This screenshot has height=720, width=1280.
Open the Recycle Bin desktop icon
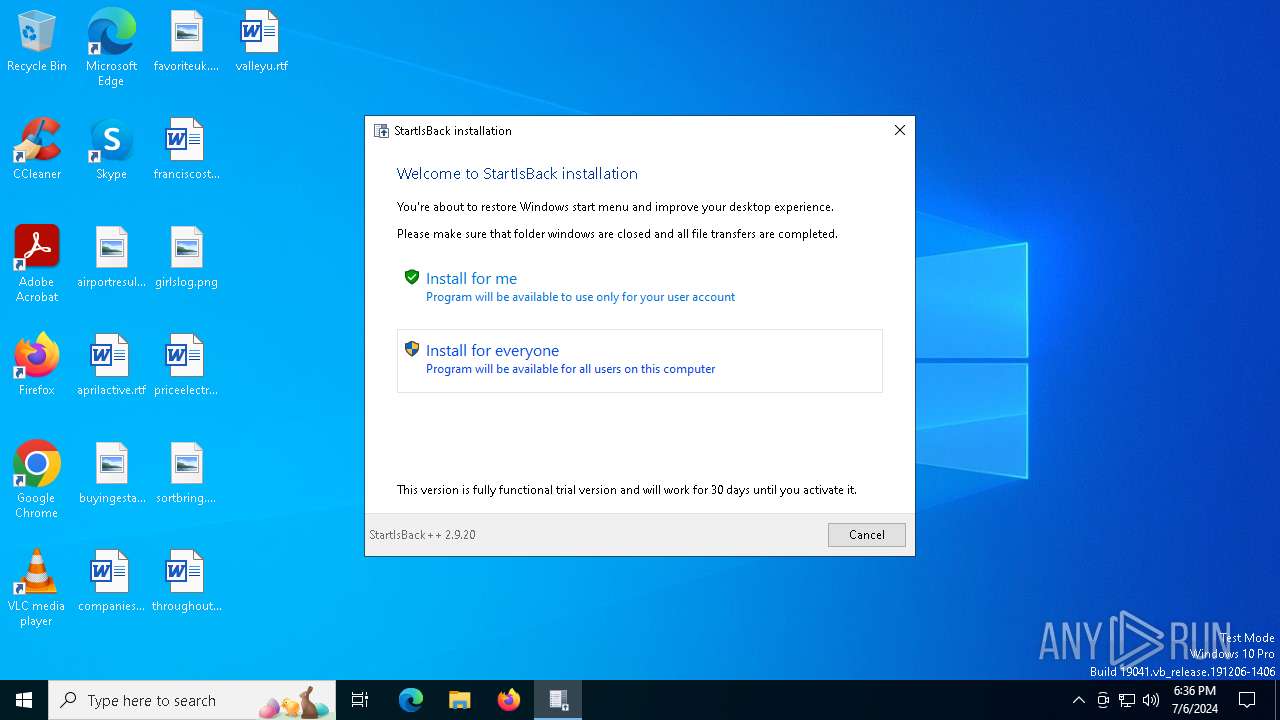pos(37,42)
